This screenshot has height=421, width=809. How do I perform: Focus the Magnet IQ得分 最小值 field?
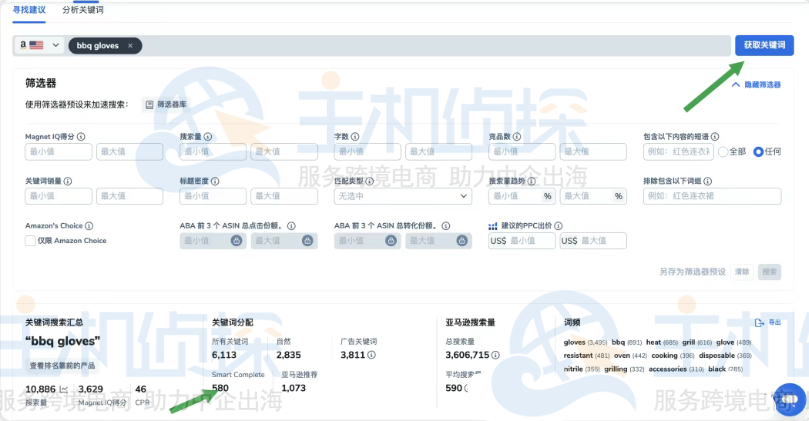(58, 152)
